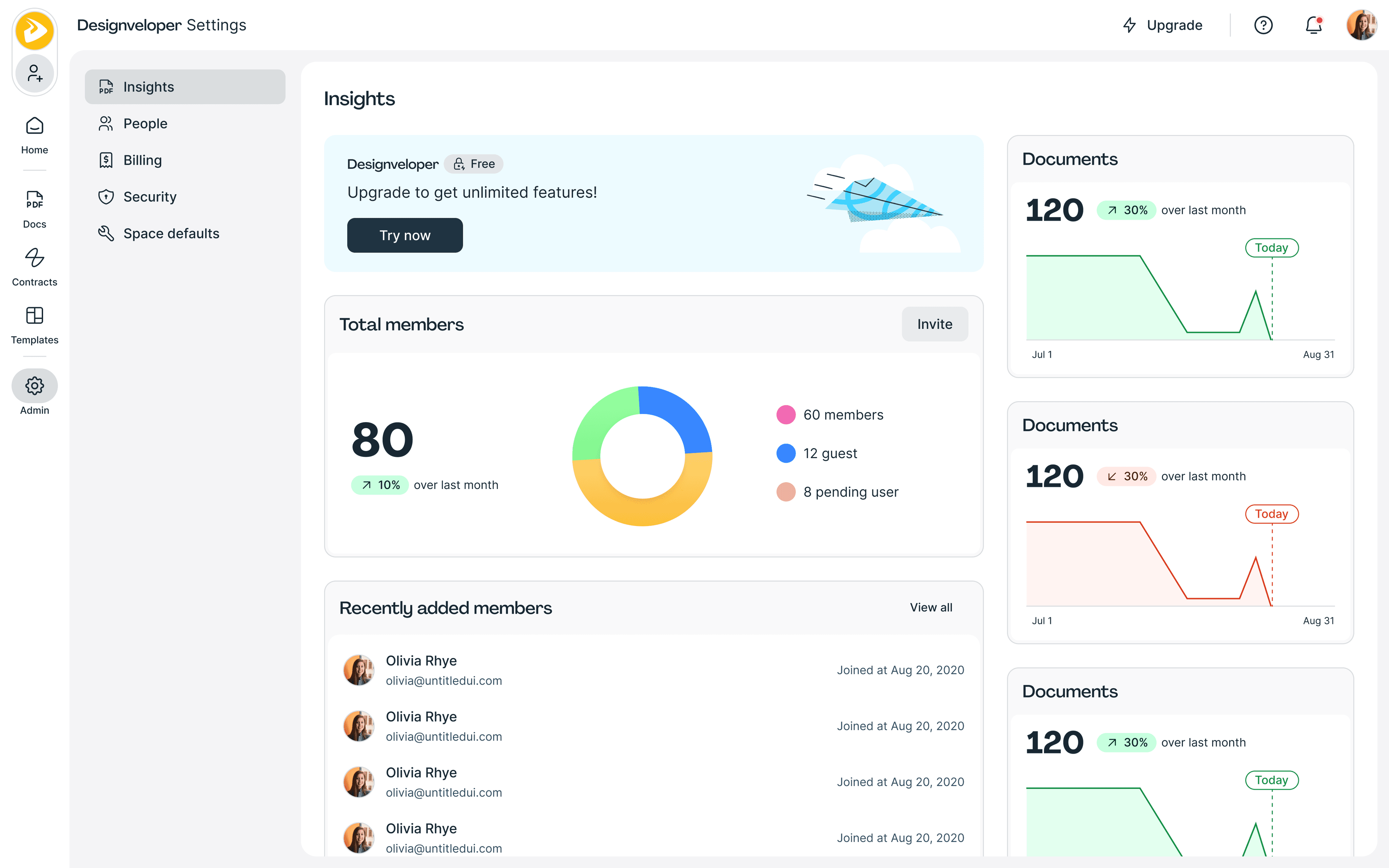Click the green Today chart marker
This screenshot has height=868, width=1389.
[x=1271, y=248]
